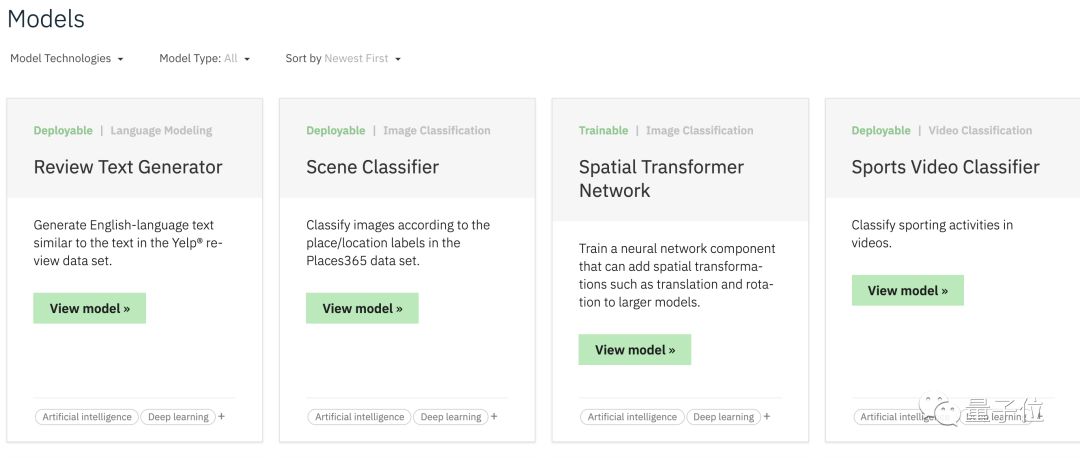Click Deep learning tag on Spatial Transformer card
Viewport: 1080px width, 458px height.
point(723,417)
